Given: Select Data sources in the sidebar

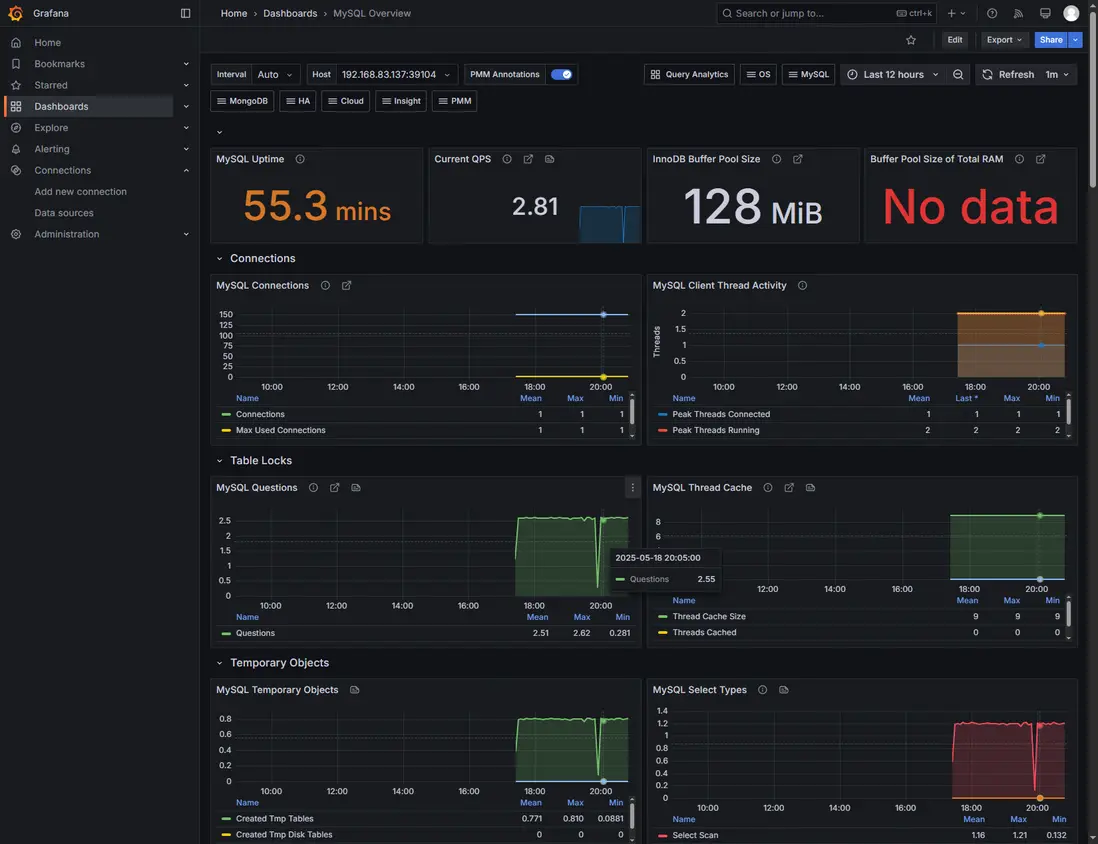Looking at the screenshot, I should pyautogui.click(x=64, y=213).
